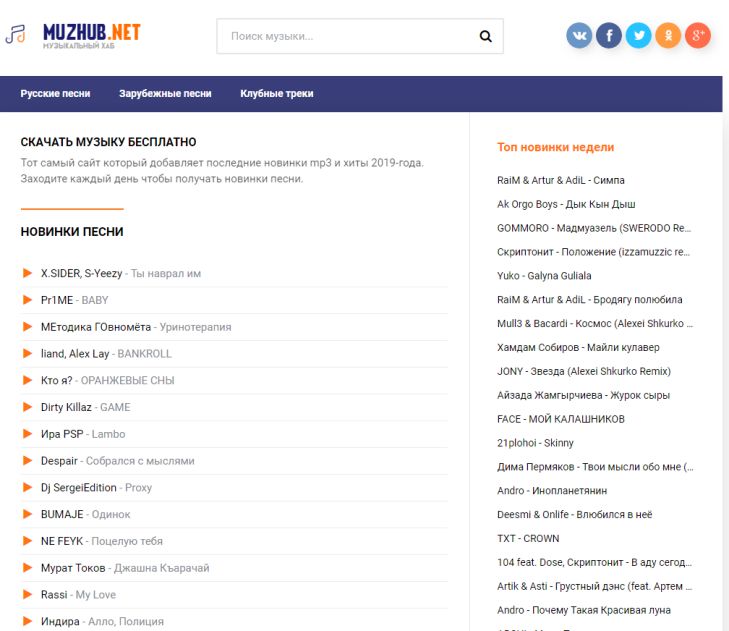Play Pr1ME - BABY track

coord(27,300)
